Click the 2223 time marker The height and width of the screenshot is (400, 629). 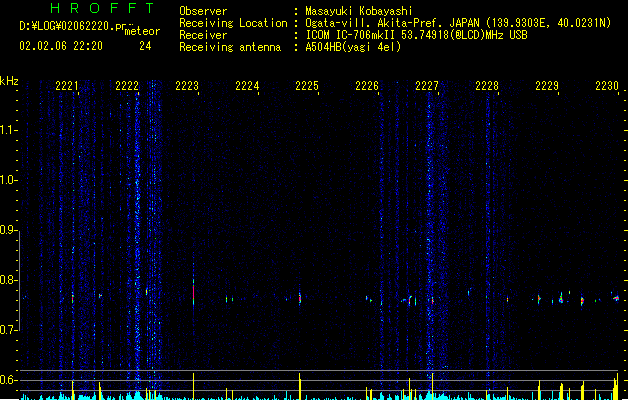point(187,86)
